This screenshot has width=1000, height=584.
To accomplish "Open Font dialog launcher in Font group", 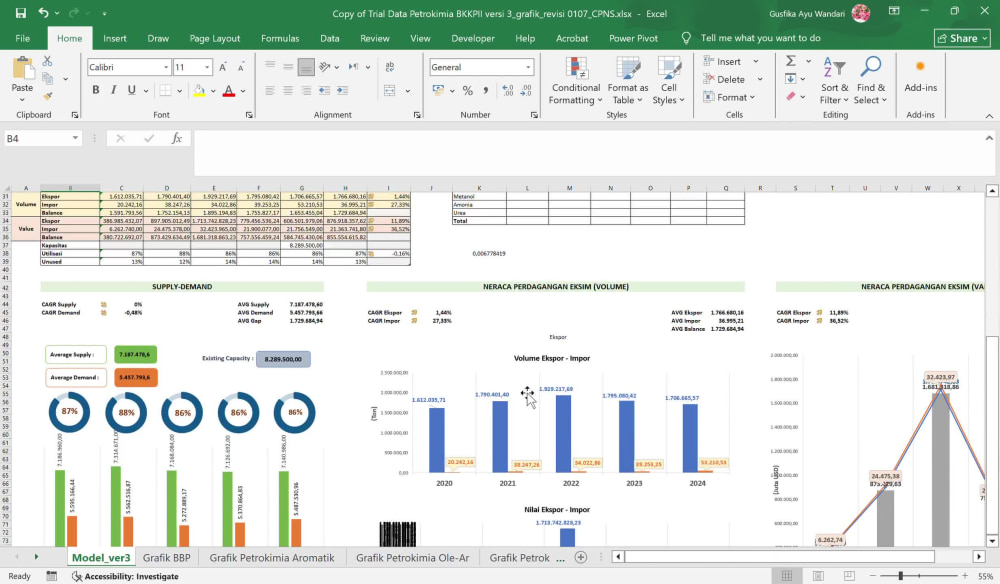I will coord(249,115).
